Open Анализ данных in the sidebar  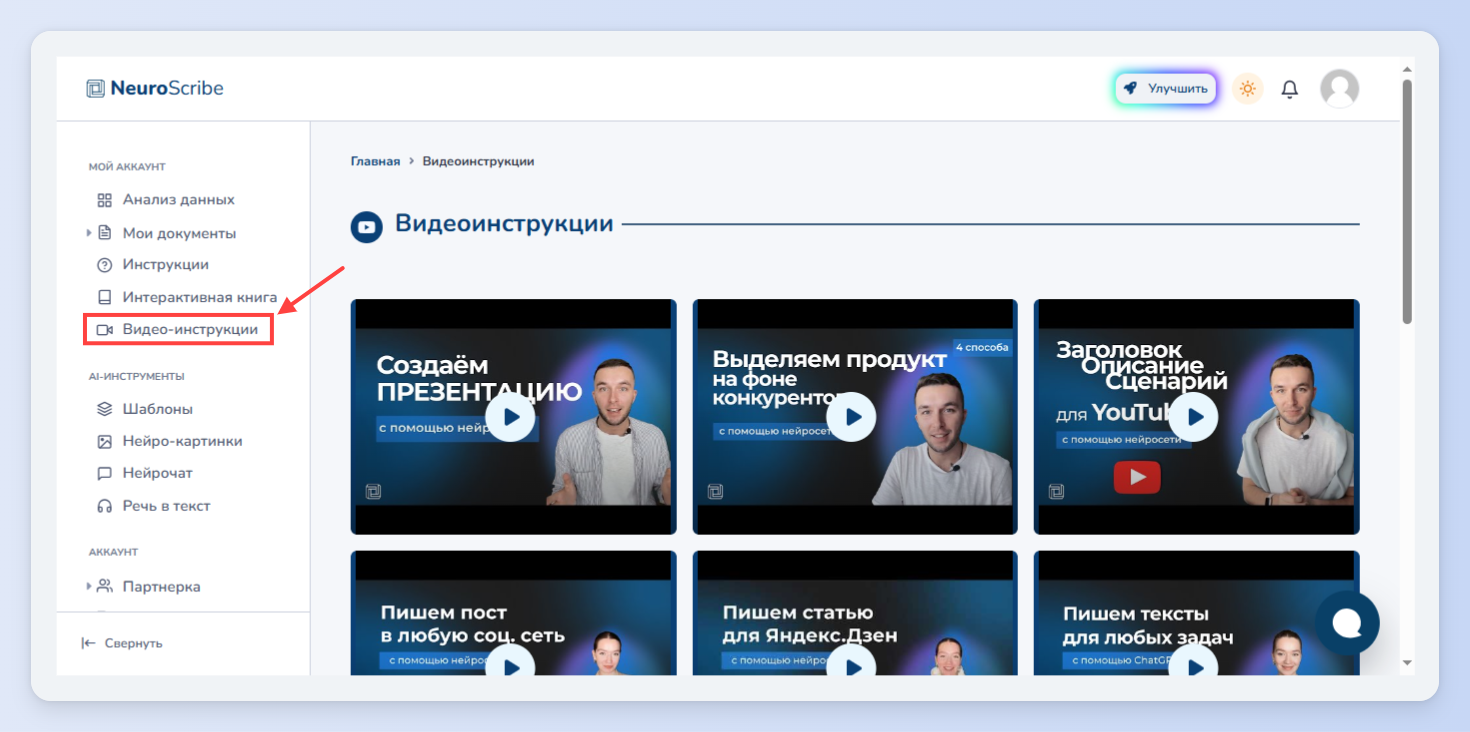pyautogui.click(x=178, y=199)
